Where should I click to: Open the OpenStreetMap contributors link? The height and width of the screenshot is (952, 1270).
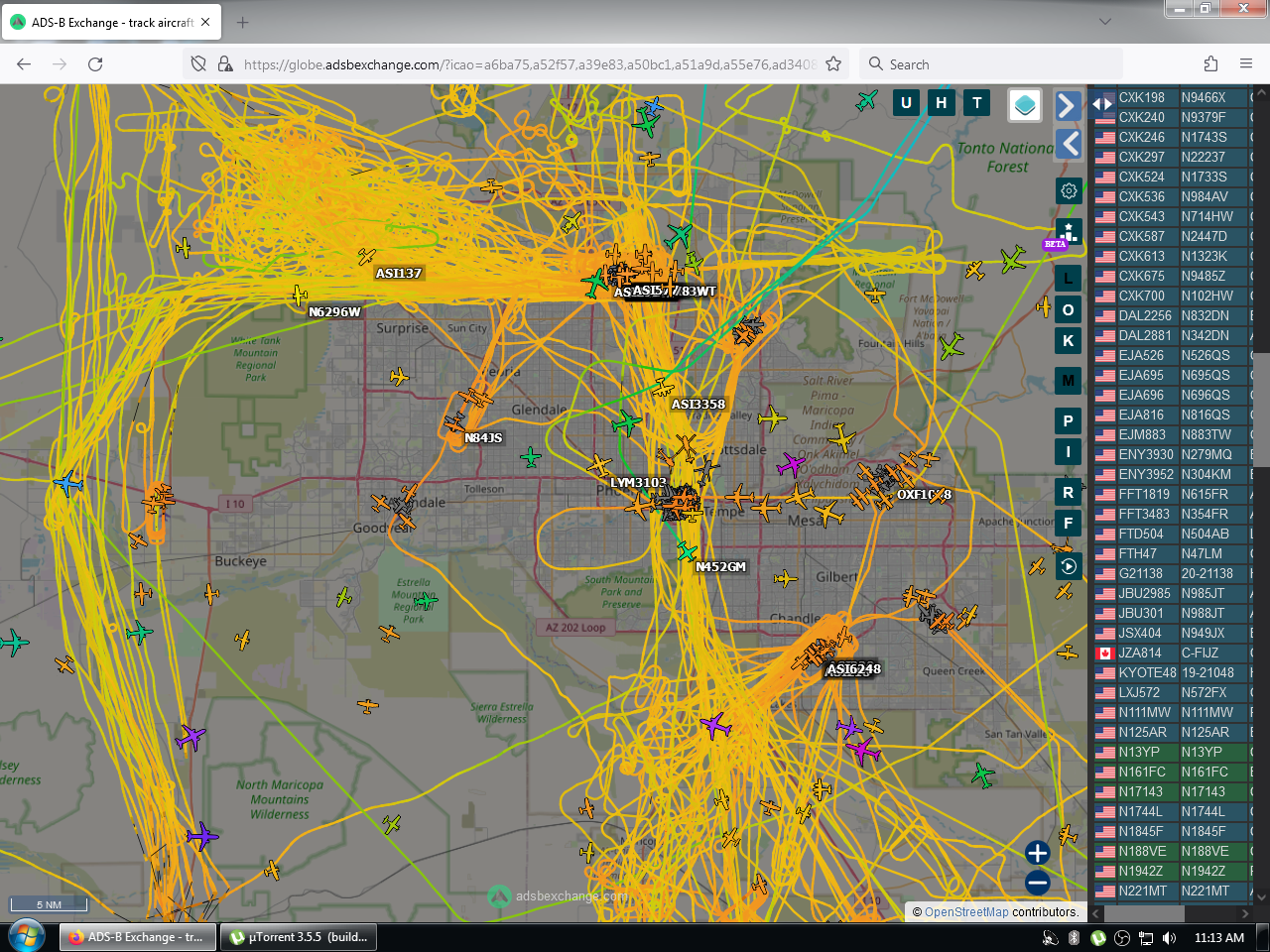pyautogui.click(x=966, y=912)
